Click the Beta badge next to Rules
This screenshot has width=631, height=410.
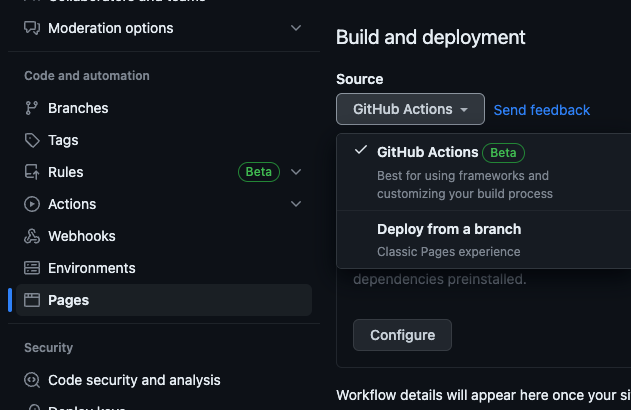259,172
